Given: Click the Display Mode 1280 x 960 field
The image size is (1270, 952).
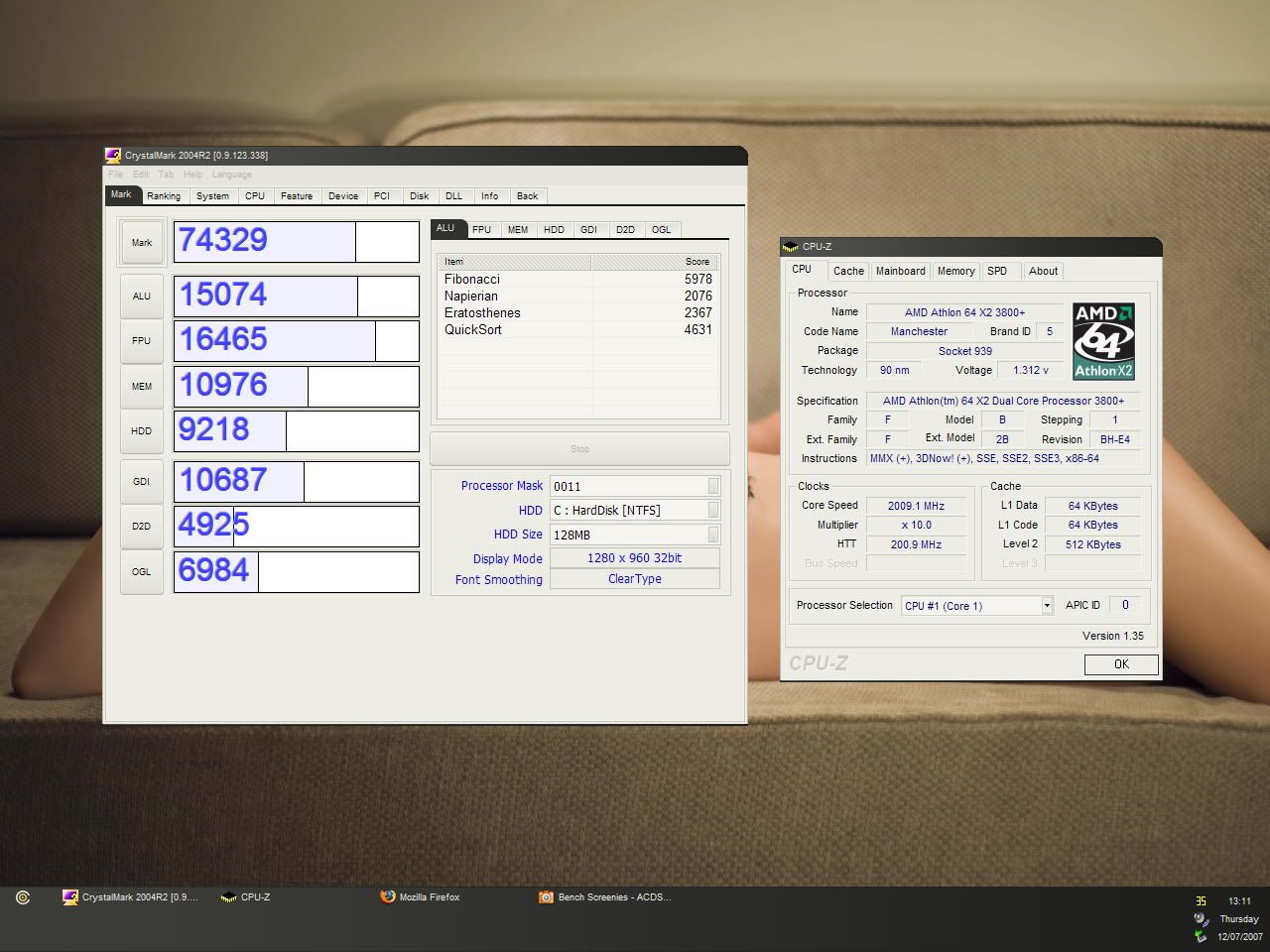Looking at the screenshot, I should point(635,558).
